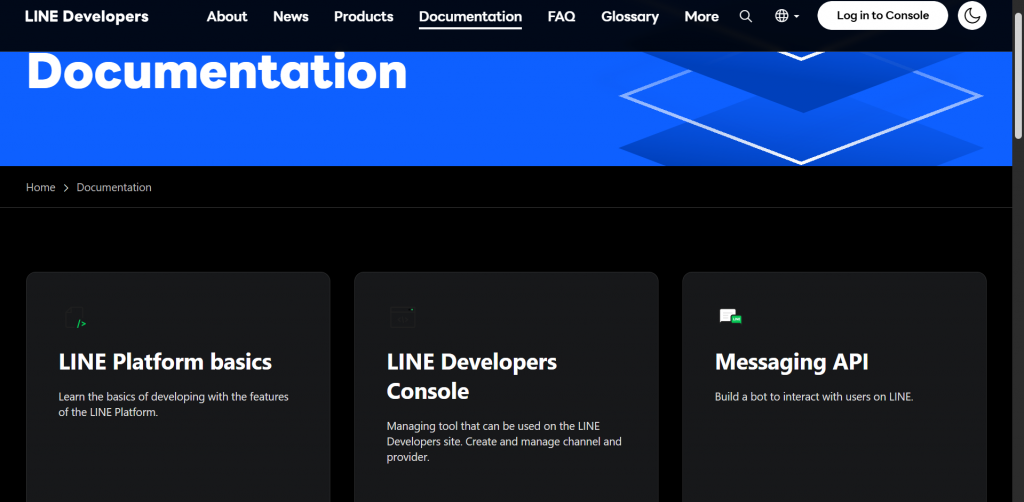
Task: Open the Products menu item
Action: tap(364, 16)
